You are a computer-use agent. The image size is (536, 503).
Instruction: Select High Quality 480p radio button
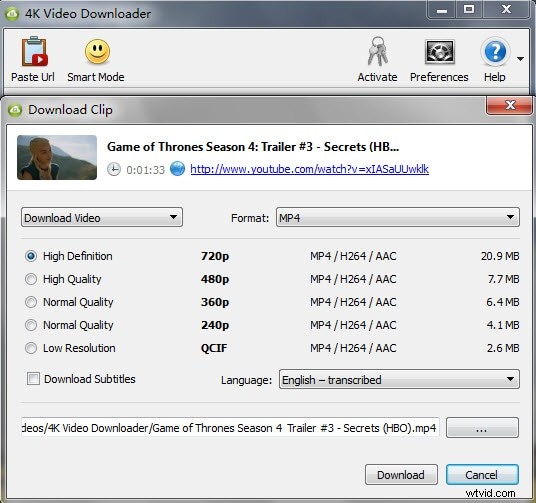point(31,279)
